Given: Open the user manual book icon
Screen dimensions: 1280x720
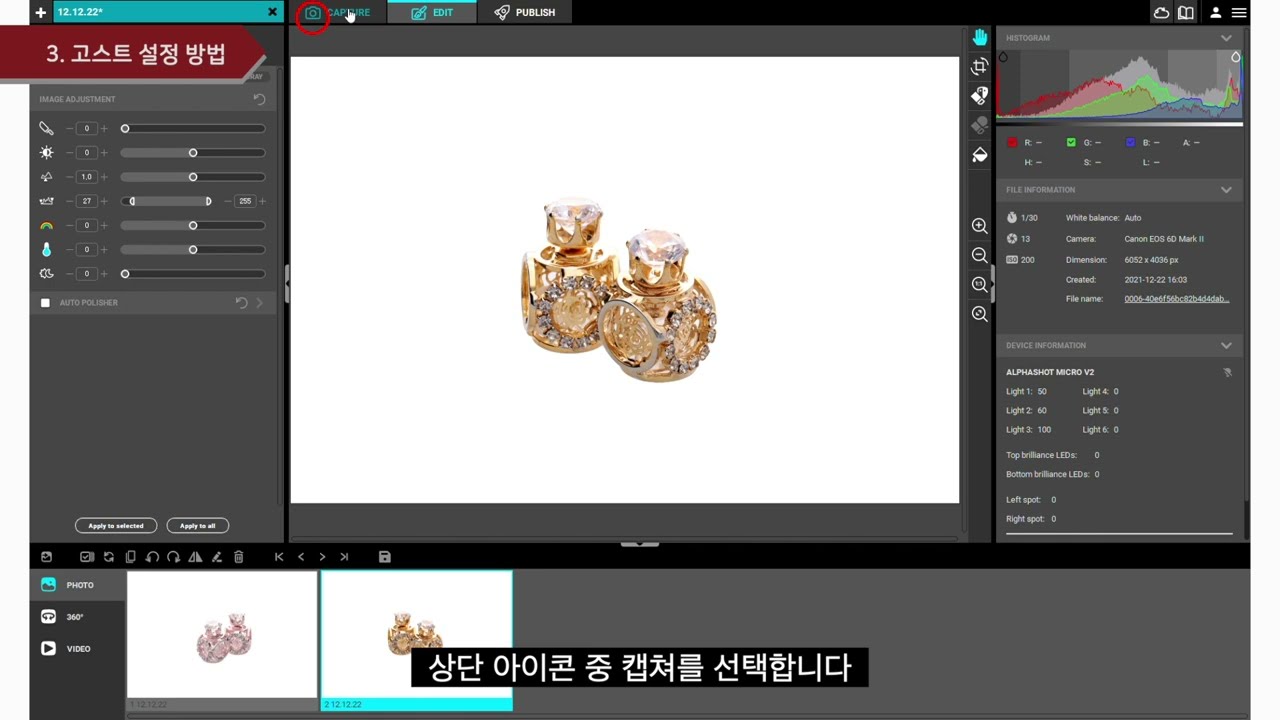Looking at the screenshot, I should coord(1185,12).
